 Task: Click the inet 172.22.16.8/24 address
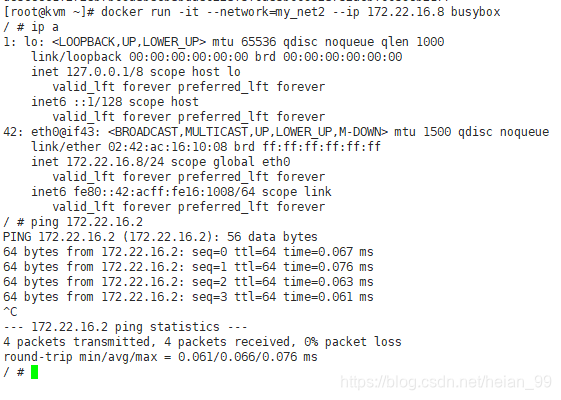click(x=115, y=162)
